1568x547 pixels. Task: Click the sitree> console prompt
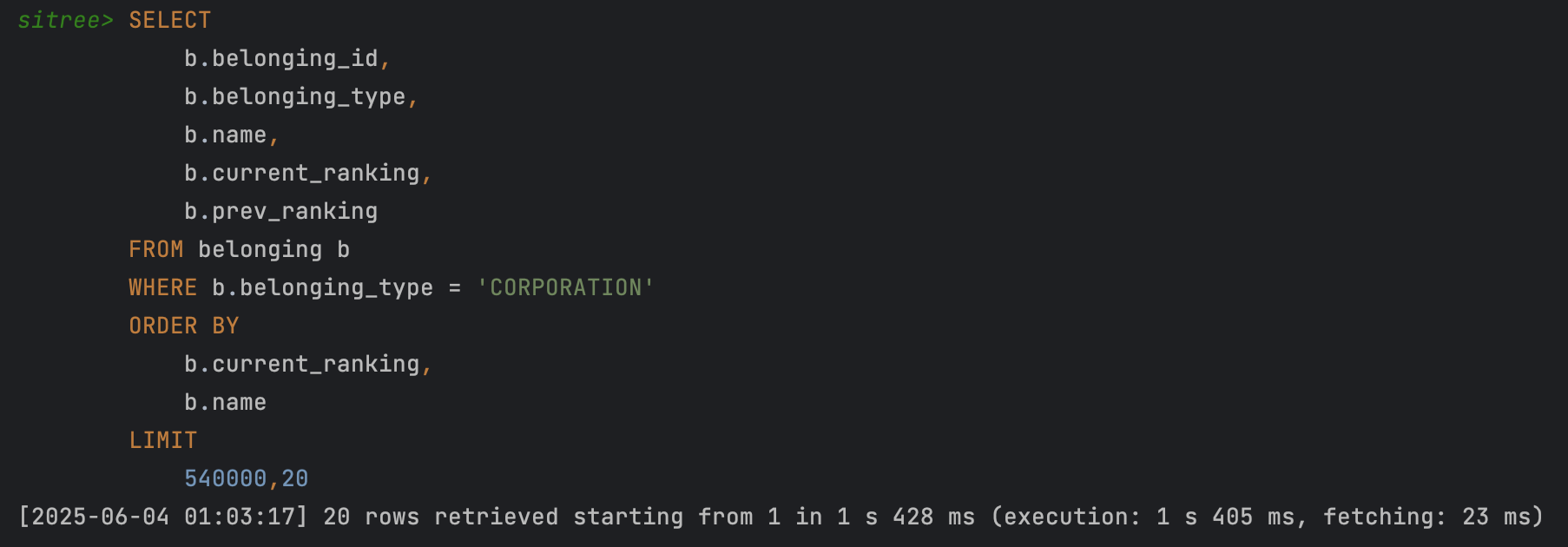pyautogui.click(x=65, y=20)
